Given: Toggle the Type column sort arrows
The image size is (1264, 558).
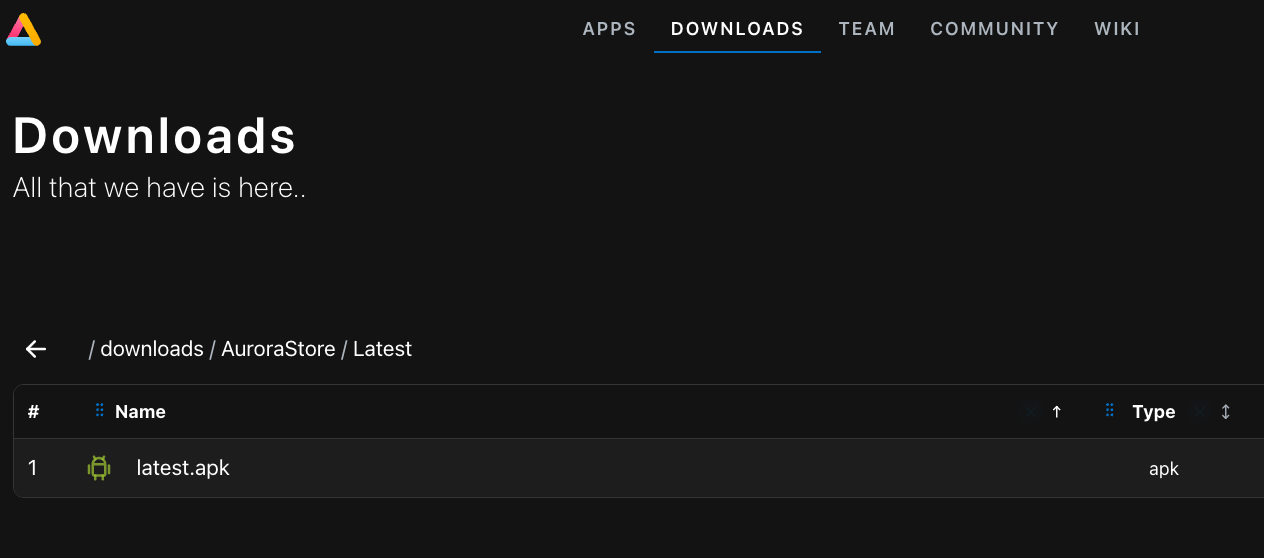Looking at the screenshot, I should tap(1226, 412).
